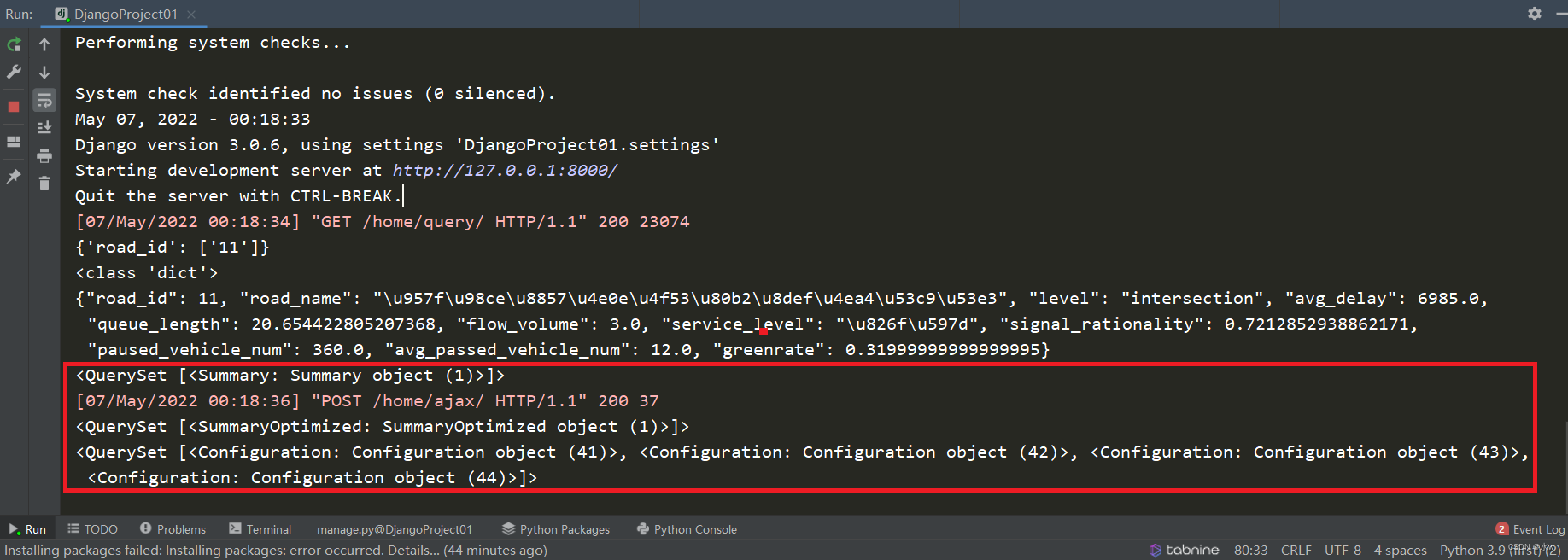Screen dimensions: 1568x560
Task: Pin the Run tab
Action: click(x=14, y=177)
